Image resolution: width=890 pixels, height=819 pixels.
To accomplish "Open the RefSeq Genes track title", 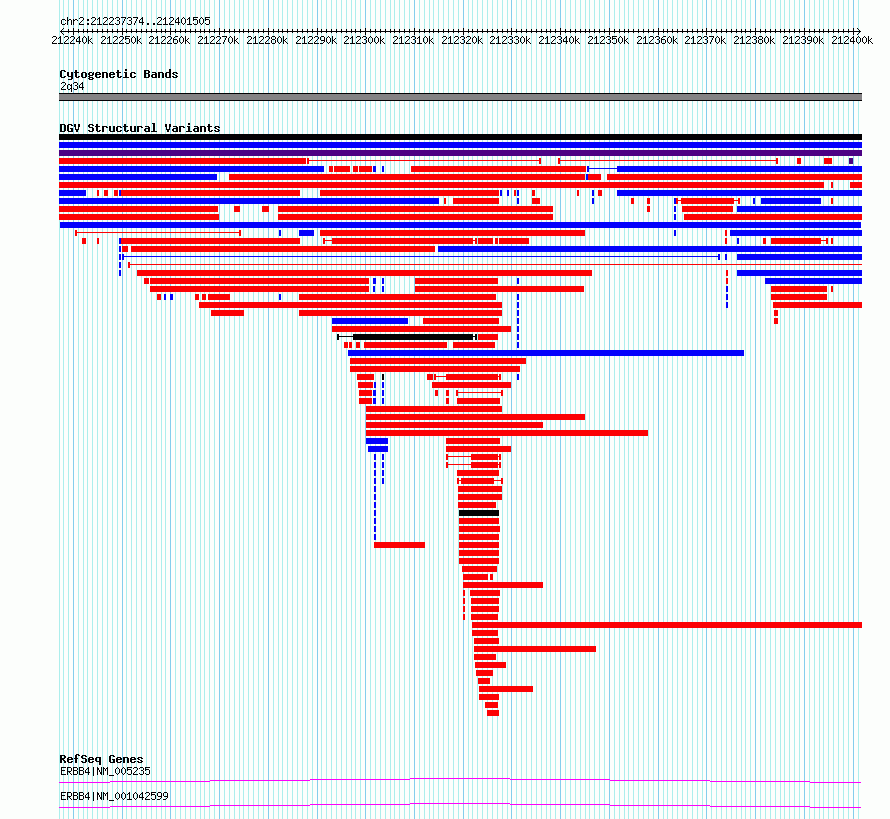I will (x=101, y=759).
